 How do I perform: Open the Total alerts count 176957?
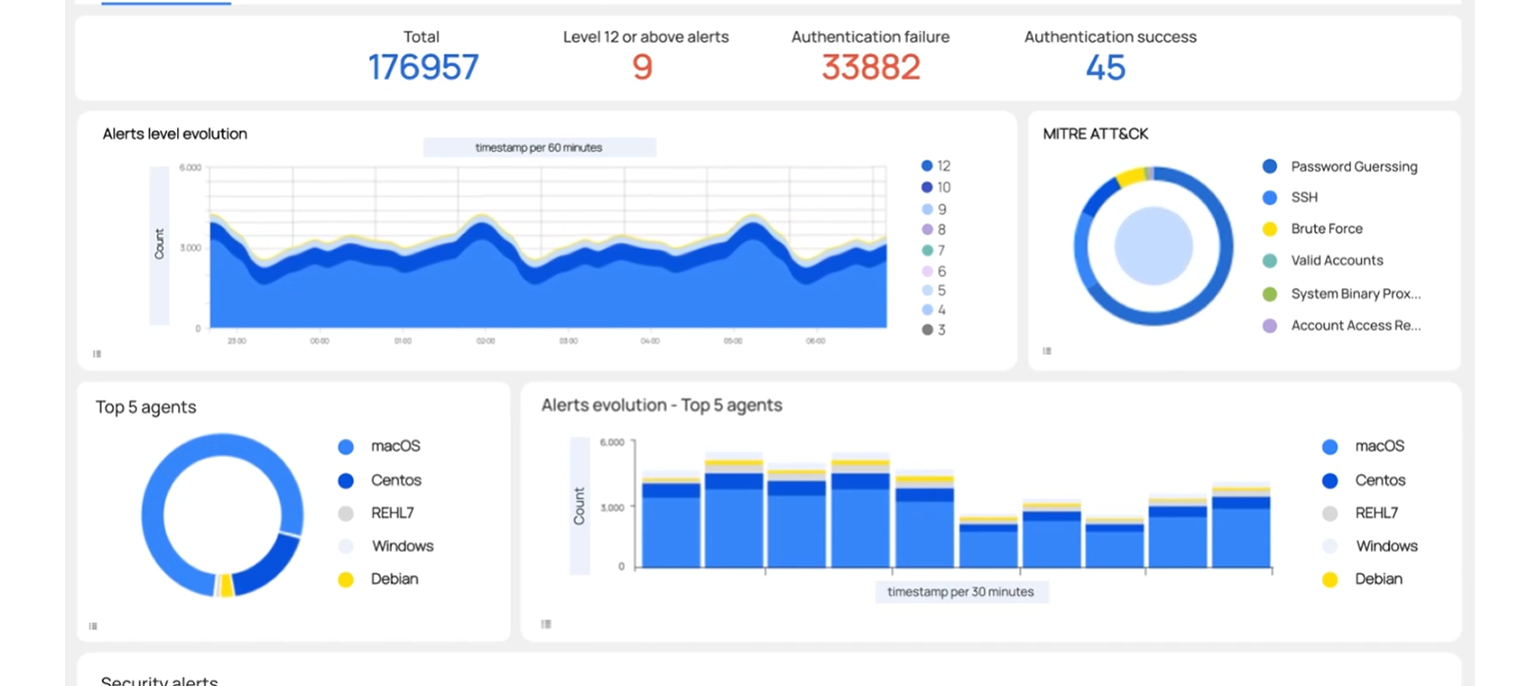[x=423, y=68]
